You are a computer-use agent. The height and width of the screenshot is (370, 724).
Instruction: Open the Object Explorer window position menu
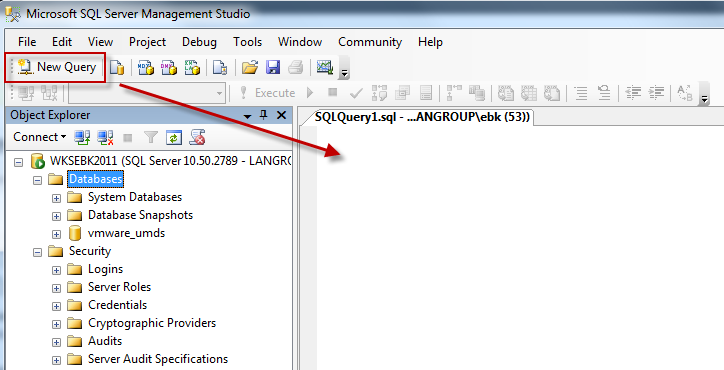click(247, 116)
